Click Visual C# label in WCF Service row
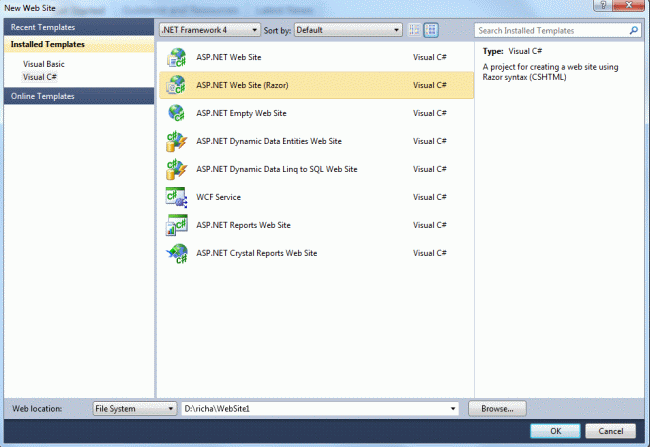 pos(430,197)
